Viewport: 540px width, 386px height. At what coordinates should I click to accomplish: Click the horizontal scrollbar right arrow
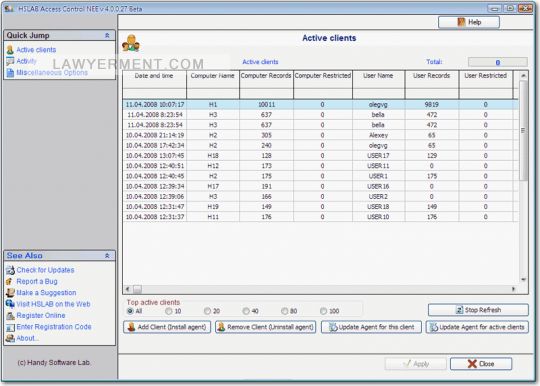pyautogui.click(x=513, y=289)
